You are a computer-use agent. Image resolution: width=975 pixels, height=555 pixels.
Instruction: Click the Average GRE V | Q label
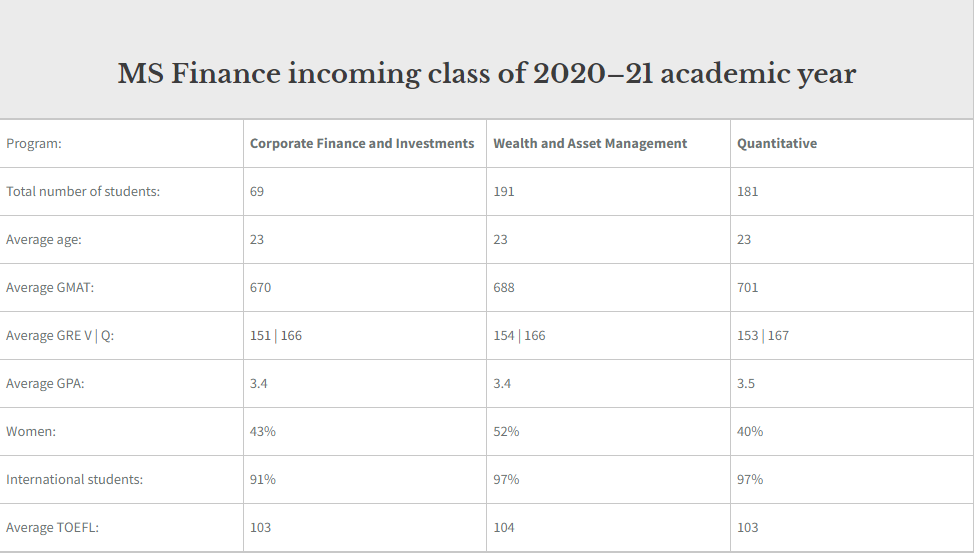coord(60,336)
